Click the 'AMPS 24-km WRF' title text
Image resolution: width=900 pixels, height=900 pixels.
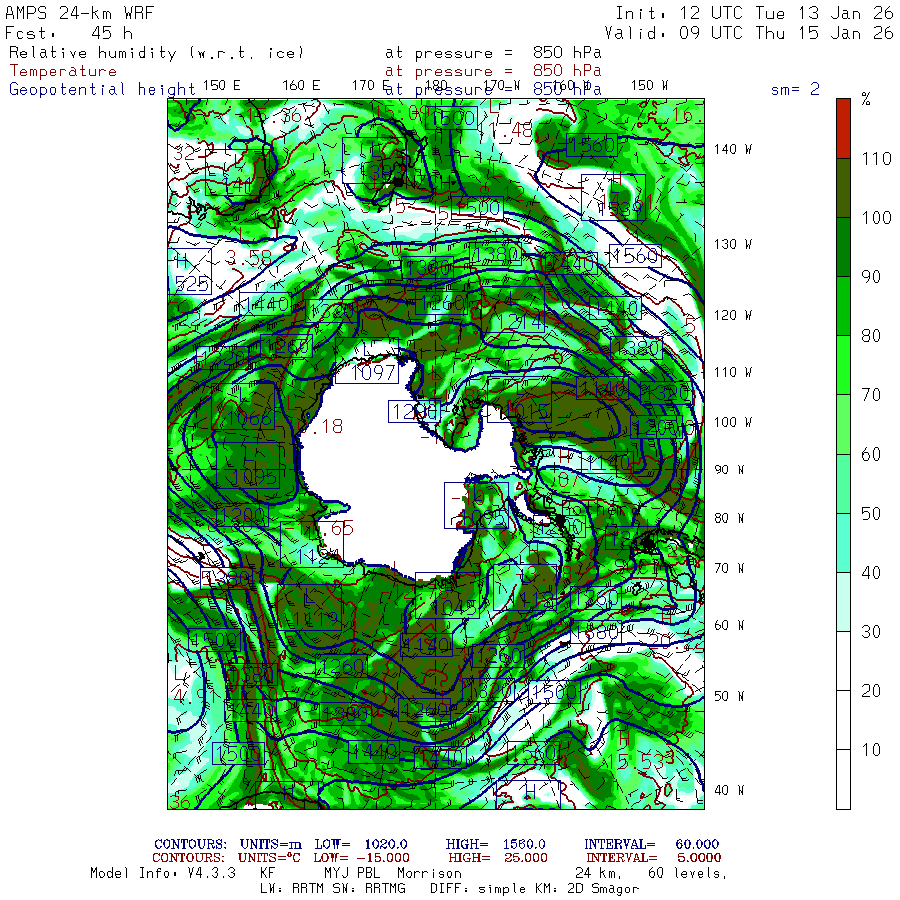[79, 13]
